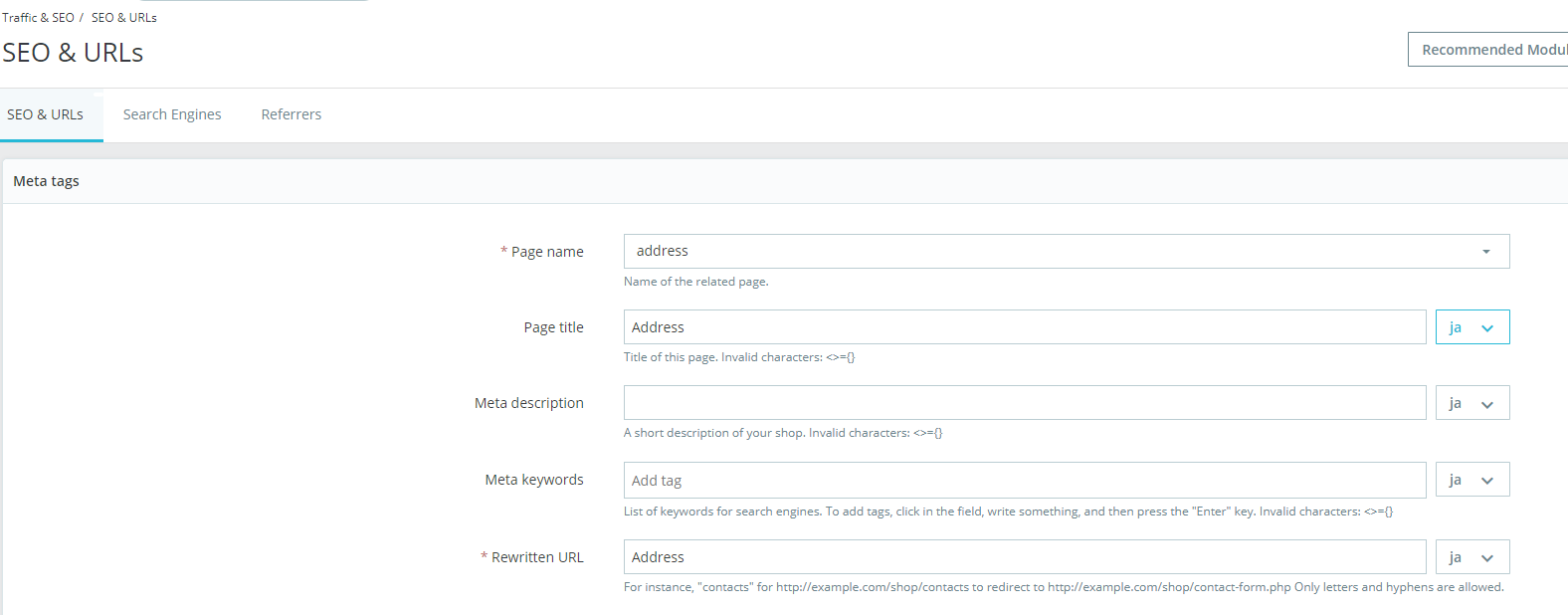Image resolution: width=1568 pixels, height=615 pixels.
Task: Click the Page title field label
Action: tap(554, 327)
